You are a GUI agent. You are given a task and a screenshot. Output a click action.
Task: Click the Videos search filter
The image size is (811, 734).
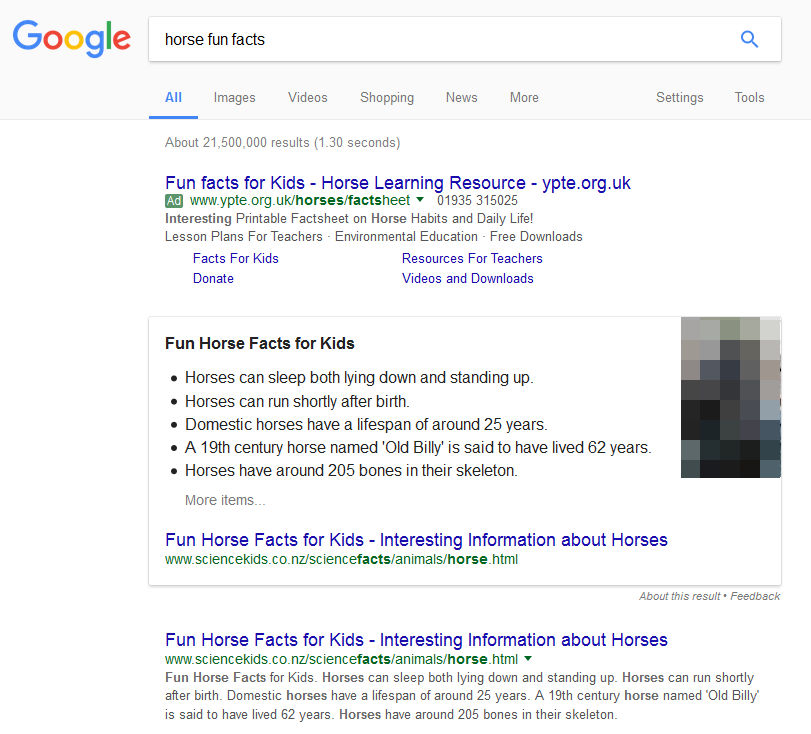coord(307,97)
